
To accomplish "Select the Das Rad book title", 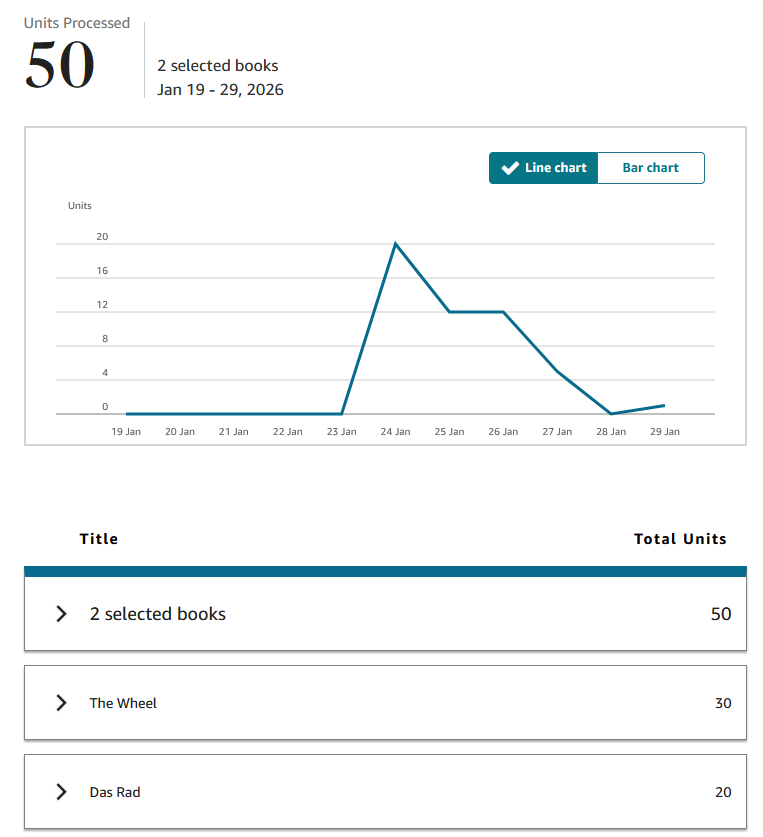I will tap(115, 792).
